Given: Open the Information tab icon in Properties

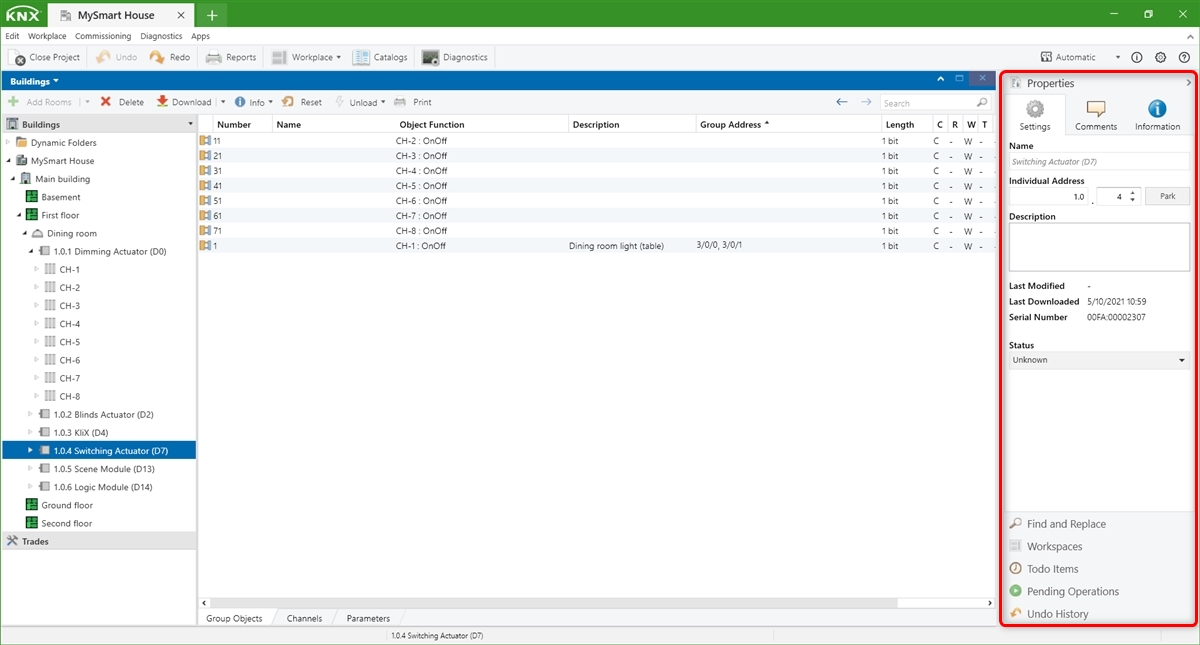Looking at the screenshot, I should (x=1157, y=109).
